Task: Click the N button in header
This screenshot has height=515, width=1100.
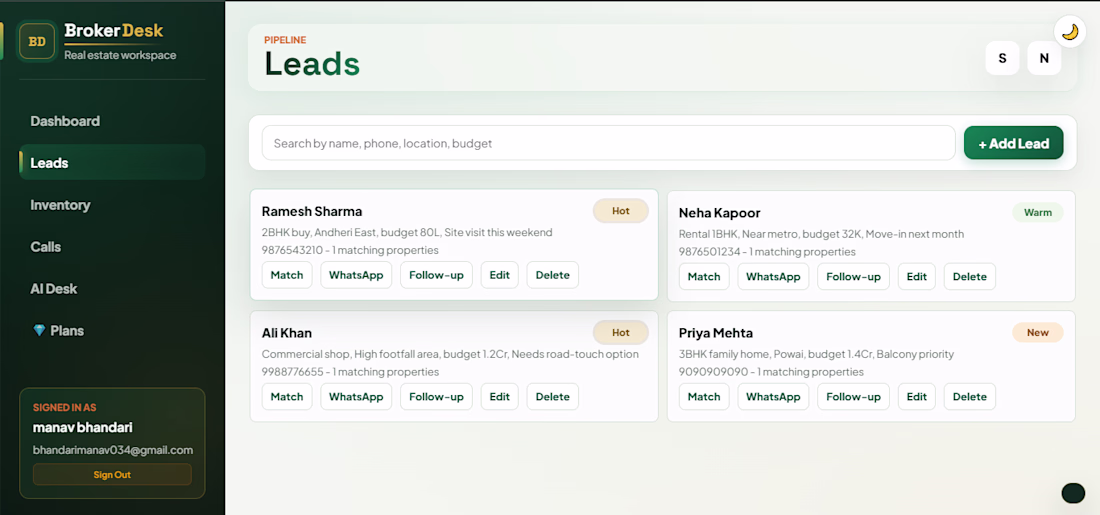Action: tap(1045, 58)
